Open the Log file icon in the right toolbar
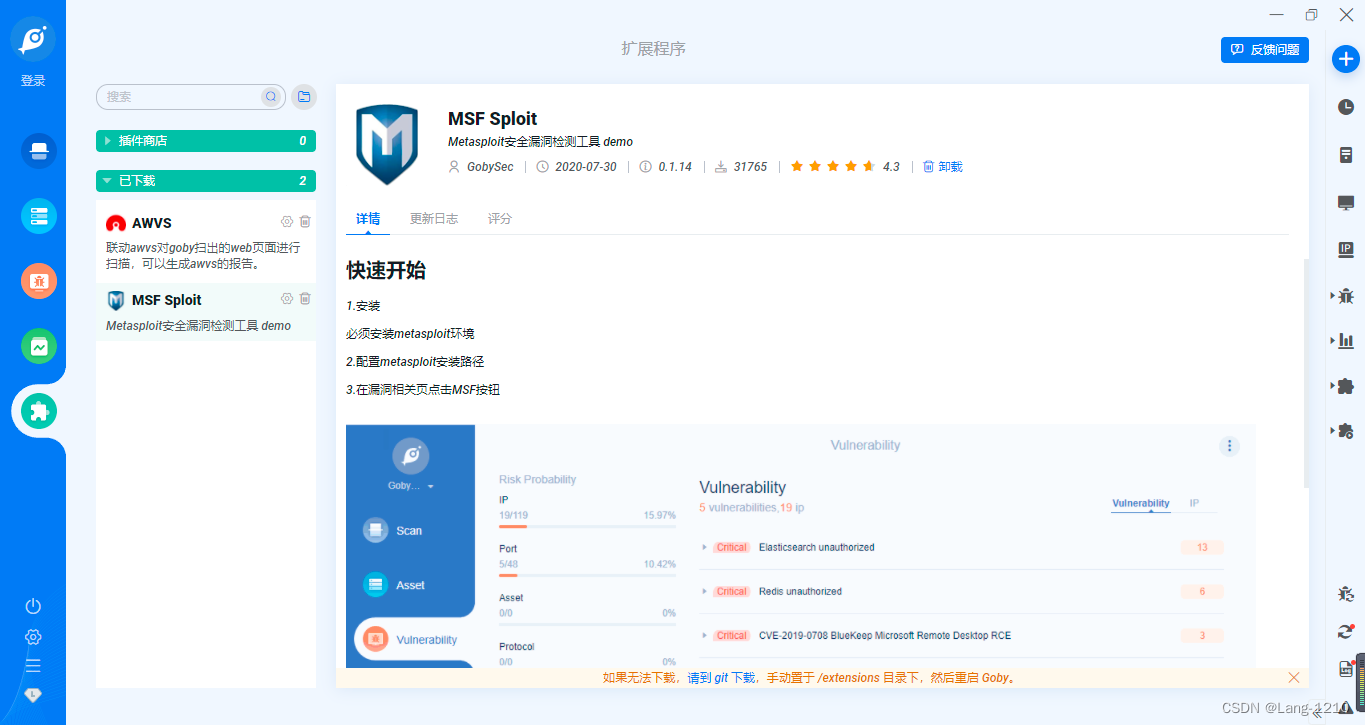1365x725 pixels. click(1346, 669)
